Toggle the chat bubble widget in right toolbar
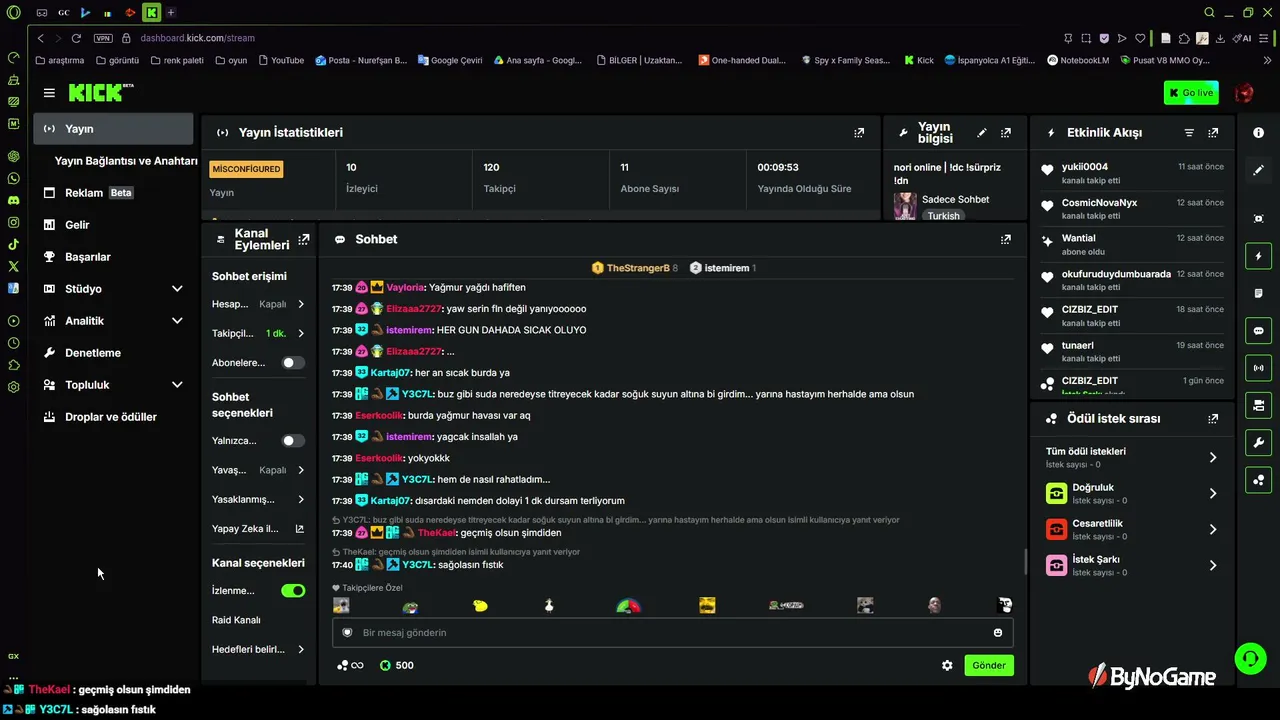 pyautogui.click(x=1258, y=331)
